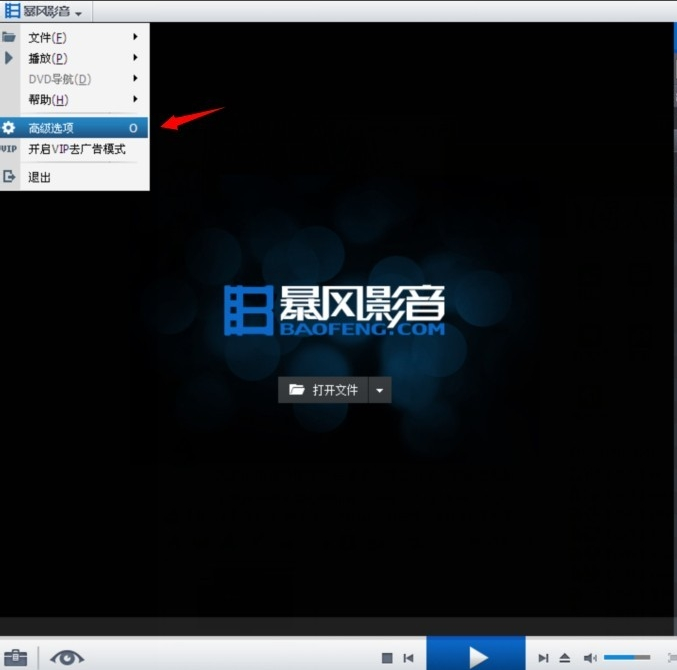Mute the volume speaker icon
Viewport: 677px width, 670px height.
pos(590,658)
